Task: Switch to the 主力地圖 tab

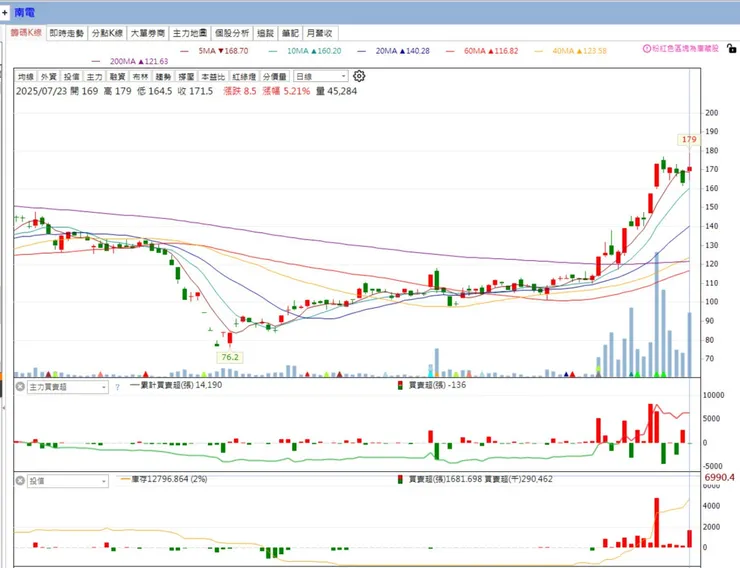Action: (190, 33)
